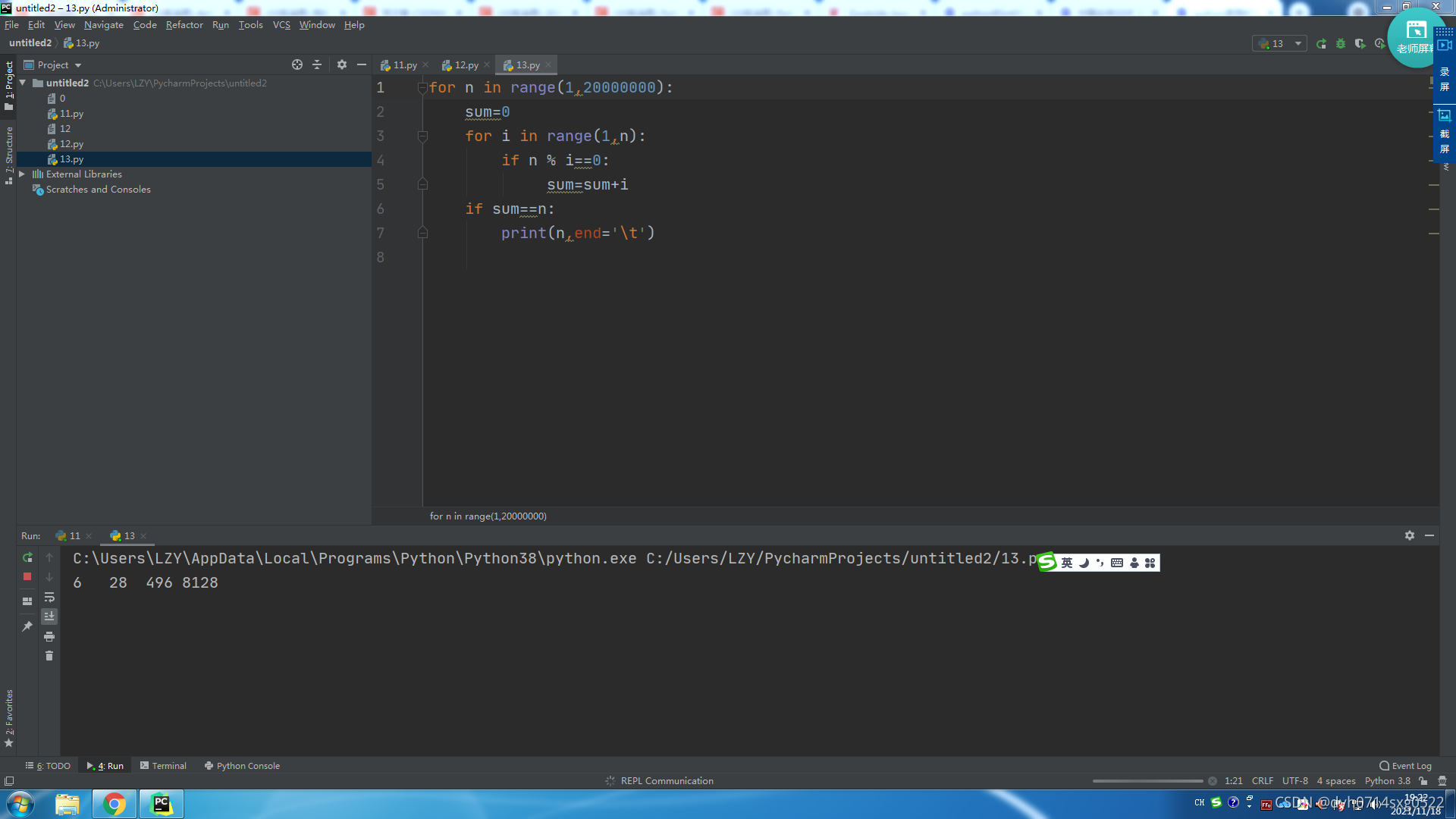Open the Project panel gear options

pos(342,65)
